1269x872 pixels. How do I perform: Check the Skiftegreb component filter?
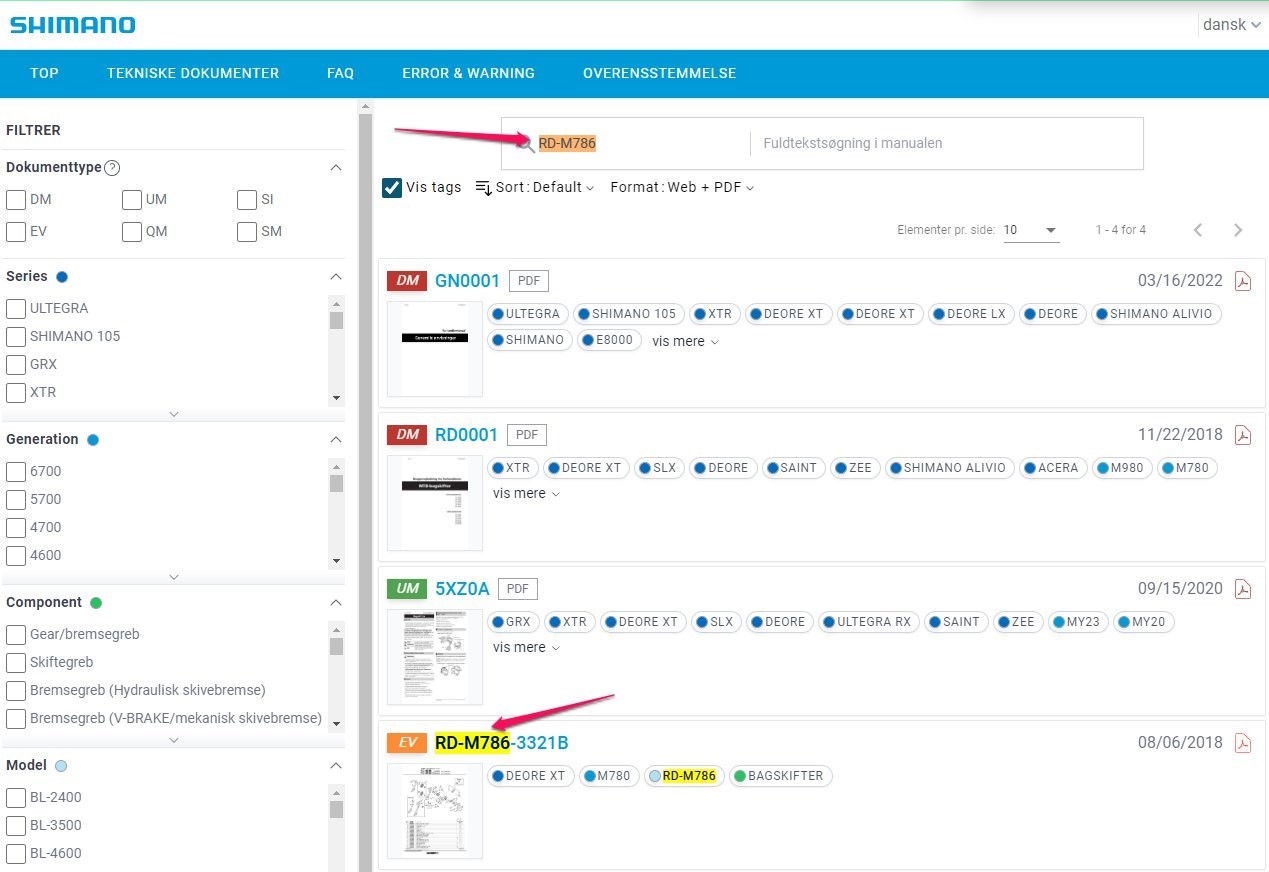point(16,662)
